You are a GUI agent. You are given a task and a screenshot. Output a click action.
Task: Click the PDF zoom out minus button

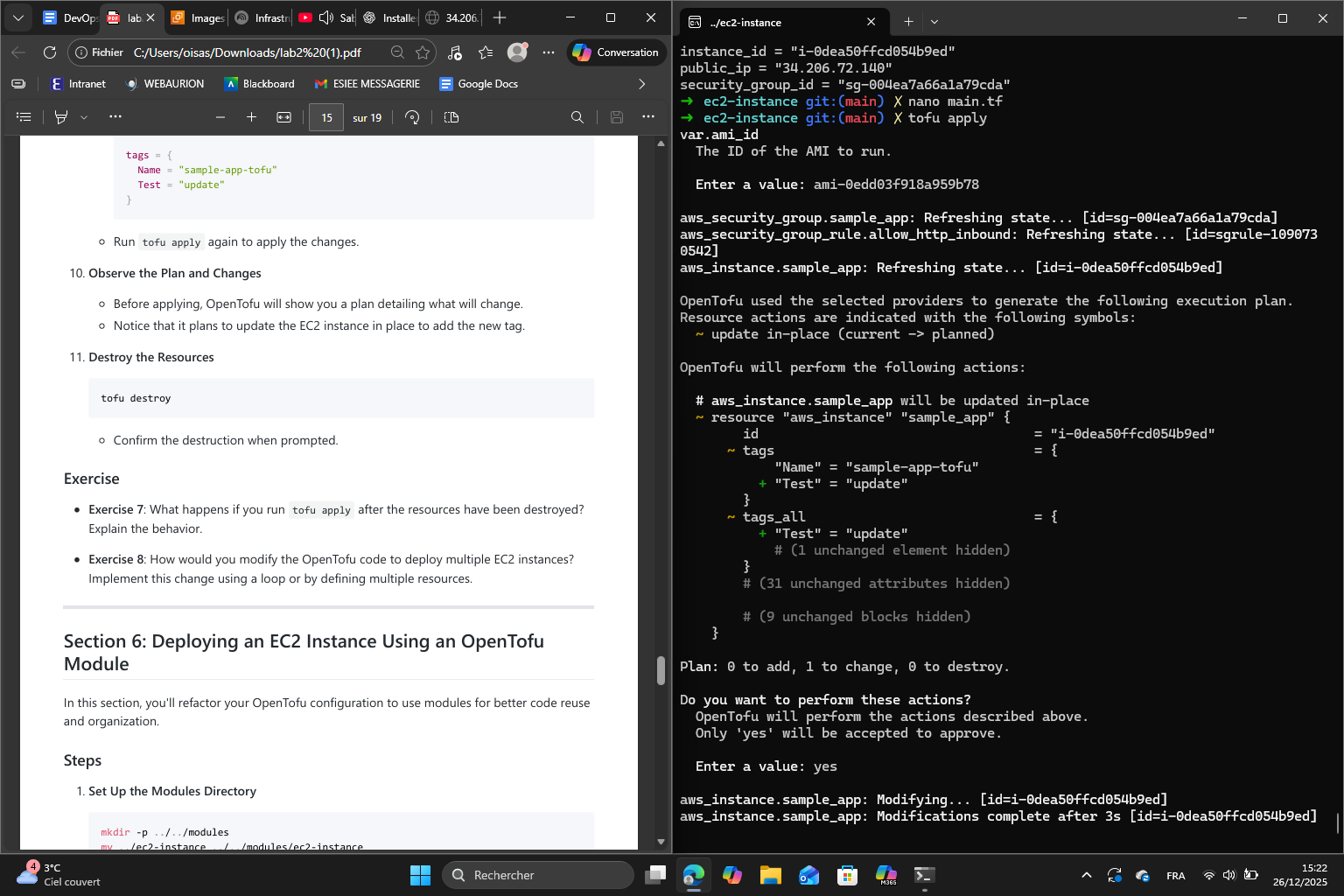220,117
